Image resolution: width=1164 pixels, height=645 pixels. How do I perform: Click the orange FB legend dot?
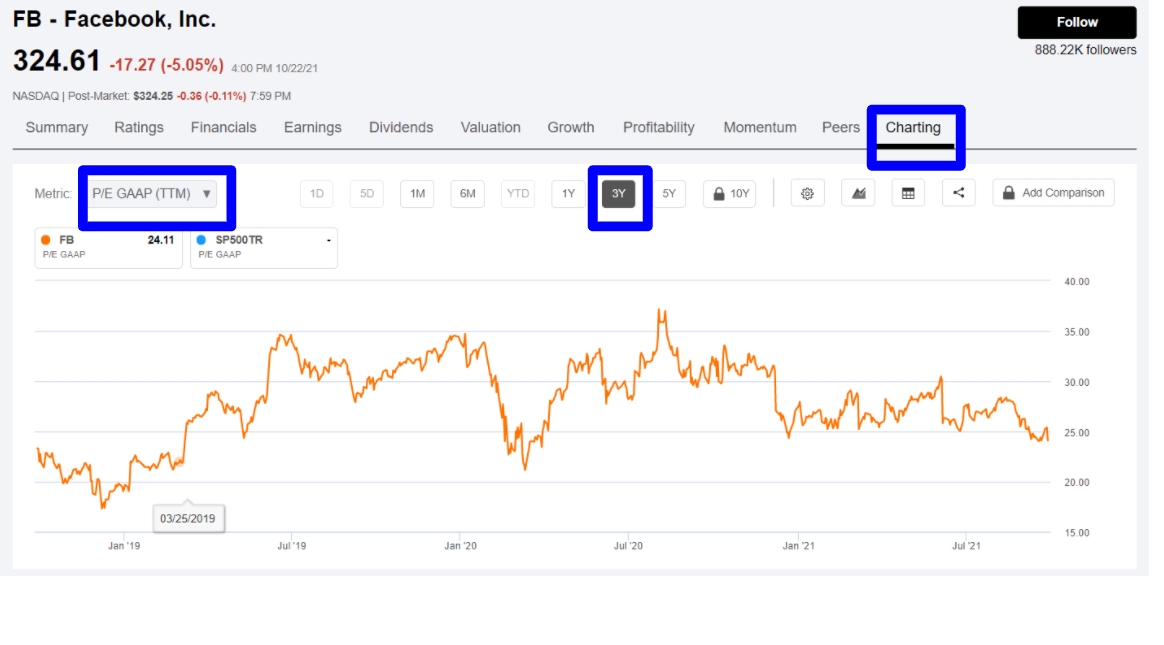(46, 240)
